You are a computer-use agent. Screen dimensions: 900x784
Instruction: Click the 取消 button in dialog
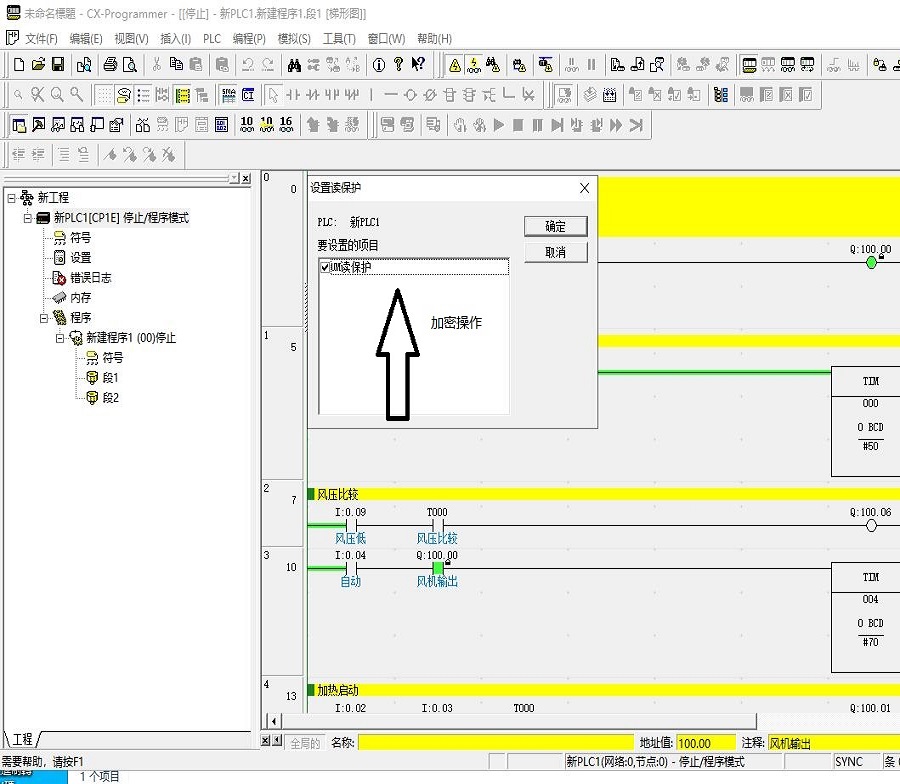pyautogui.click(x=555, y=252)
